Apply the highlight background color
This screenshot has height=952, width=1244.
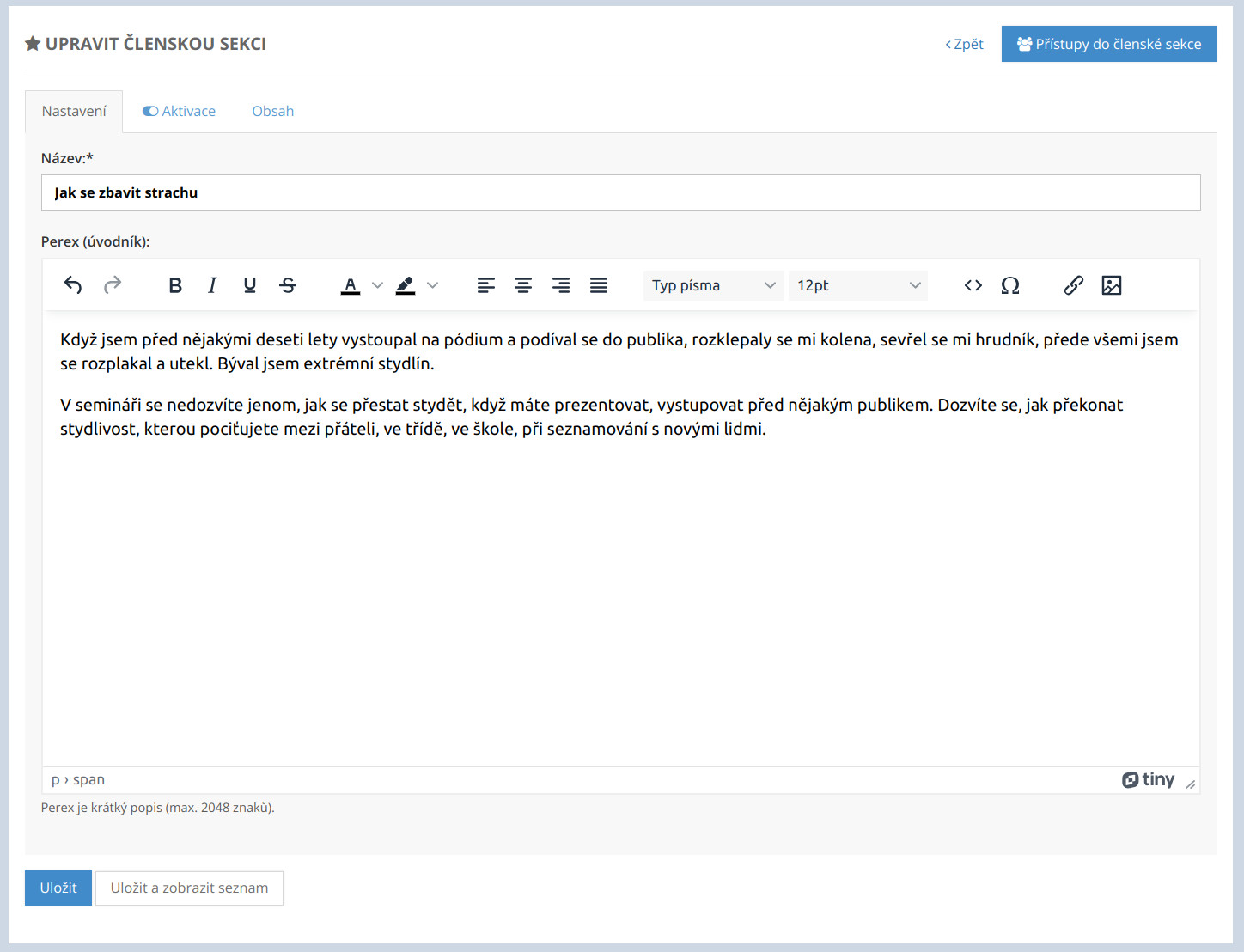coord(406,285)
